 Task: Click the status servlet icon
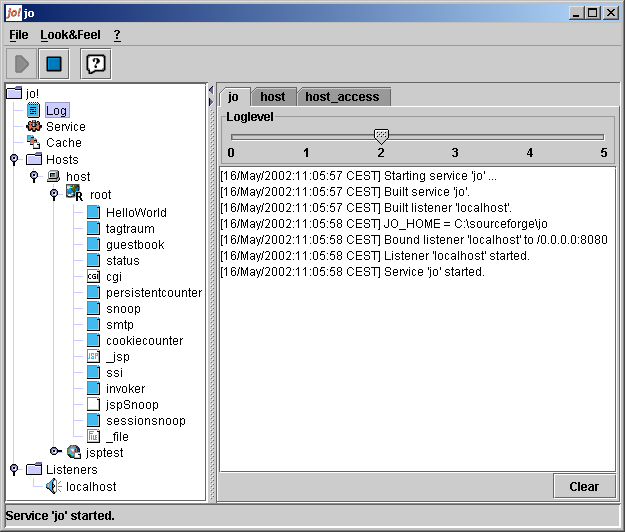93,260
